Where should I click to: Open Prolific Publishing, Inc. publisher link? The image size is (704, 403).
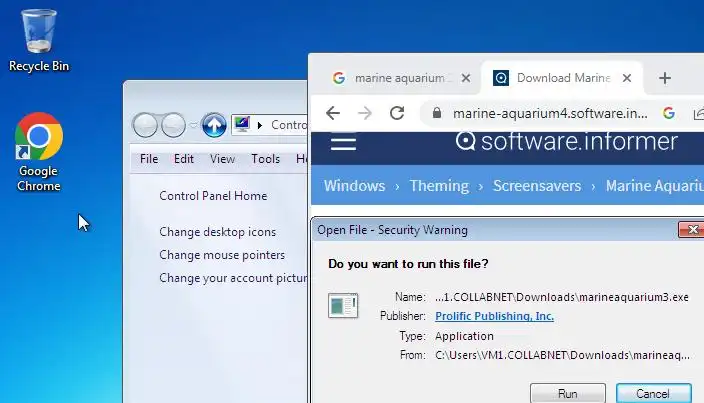point(494,316)
